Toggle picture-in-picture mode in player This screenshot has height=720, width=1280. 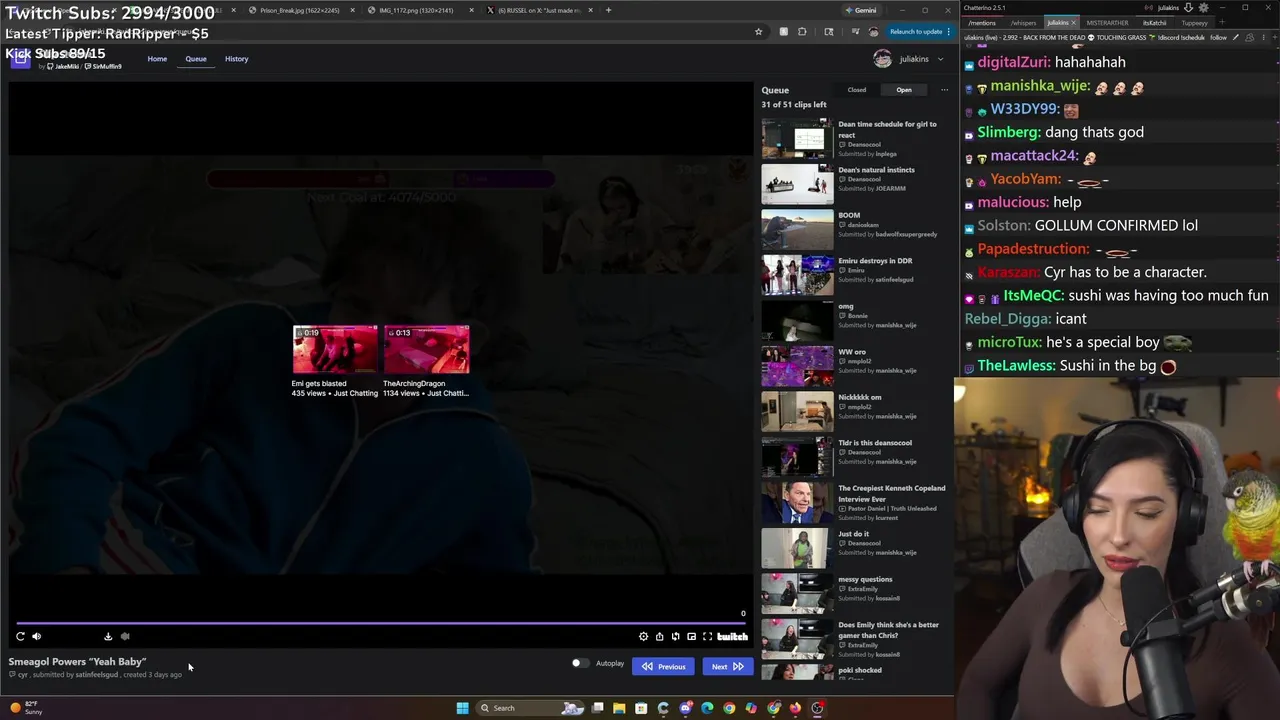pyautogui.click(x=691, y=636)
